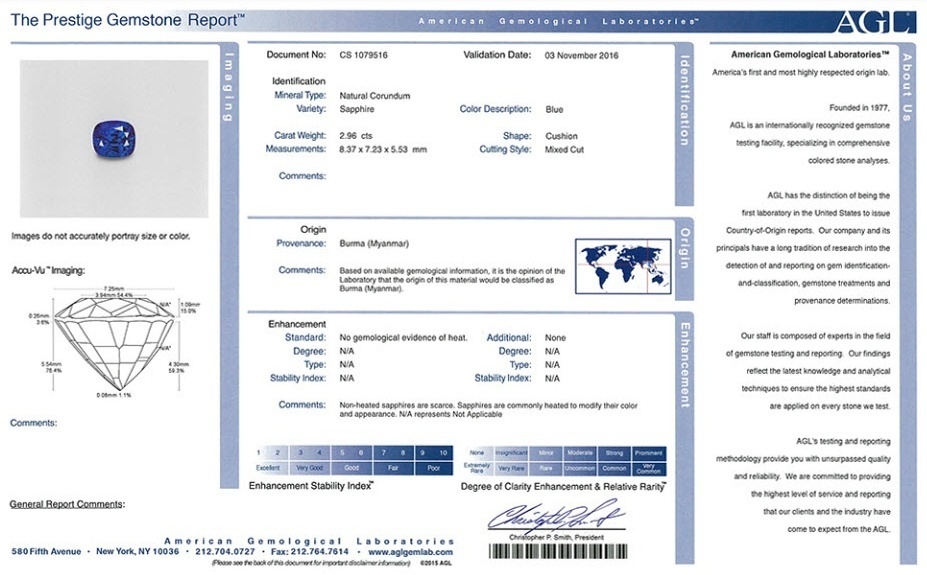Click Christopher P. Smith's signature
Image resolution: width=927 pixels, height=575 pixels.
[556, 517]
